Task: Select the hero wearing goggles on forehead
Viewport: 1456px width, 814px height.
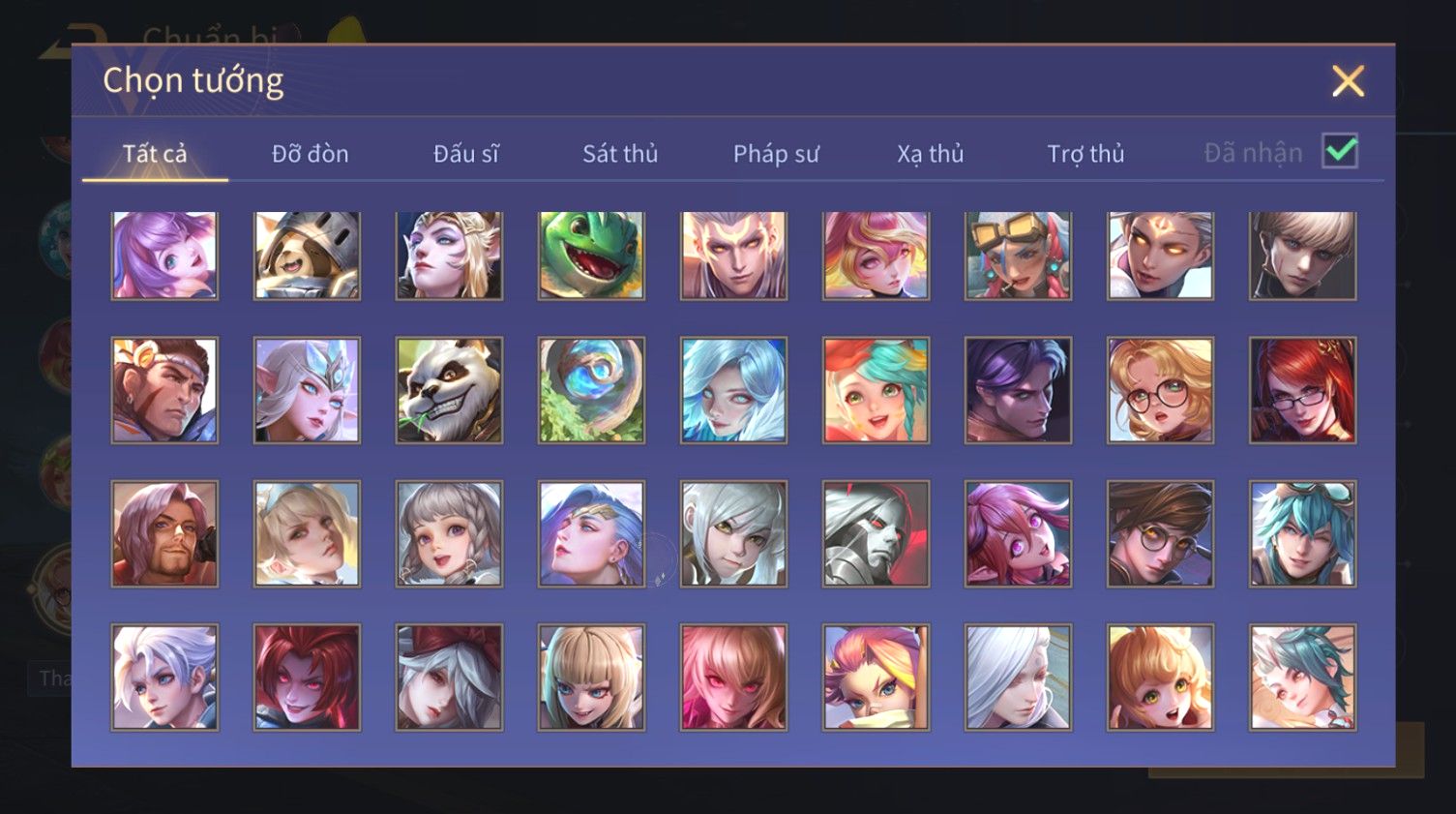Action: point(1018,256)
